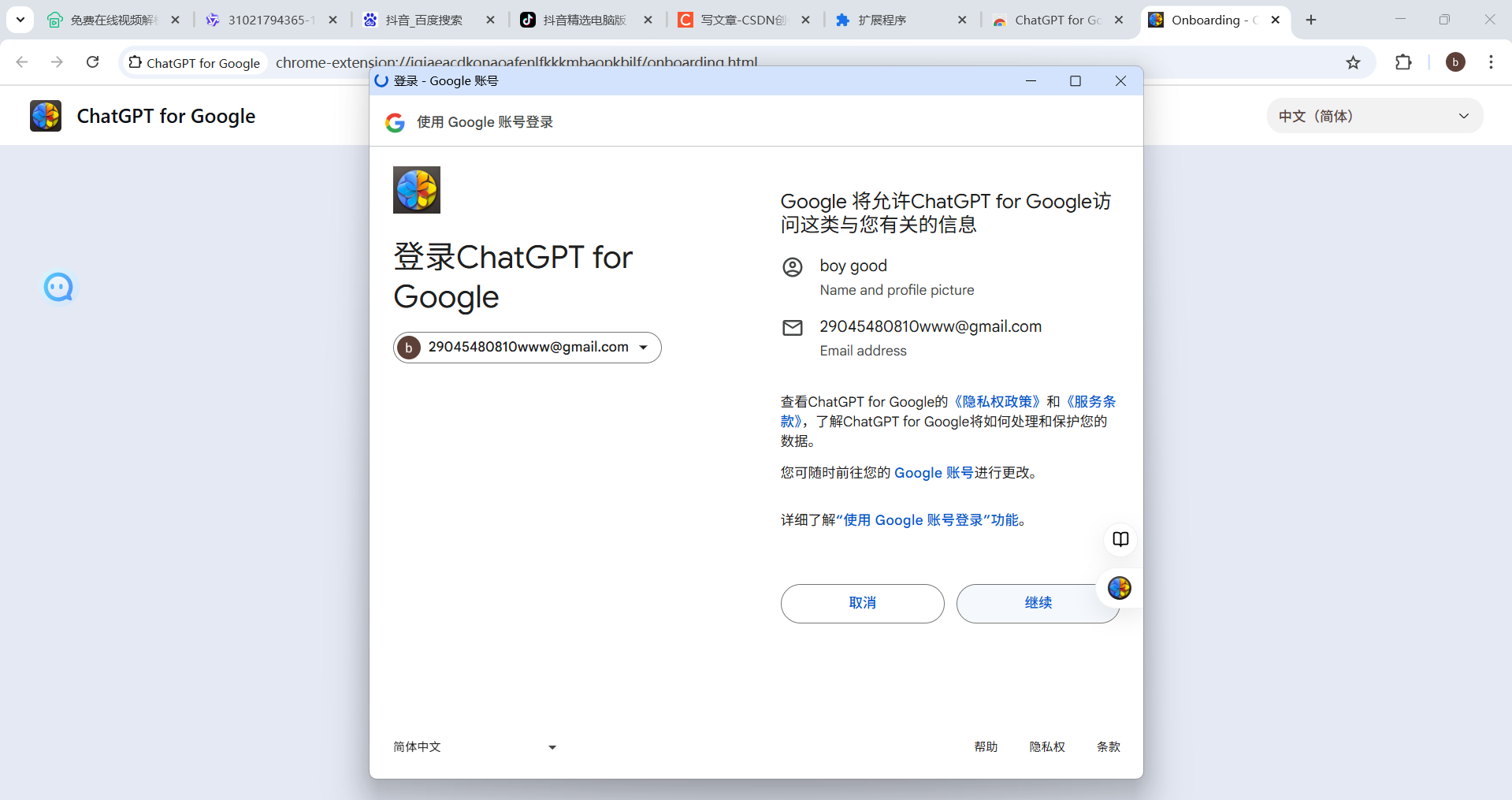This screenshot has width=1512, height=800.
Task: Open the Google 账号 account link
Action: pos(934,473)
